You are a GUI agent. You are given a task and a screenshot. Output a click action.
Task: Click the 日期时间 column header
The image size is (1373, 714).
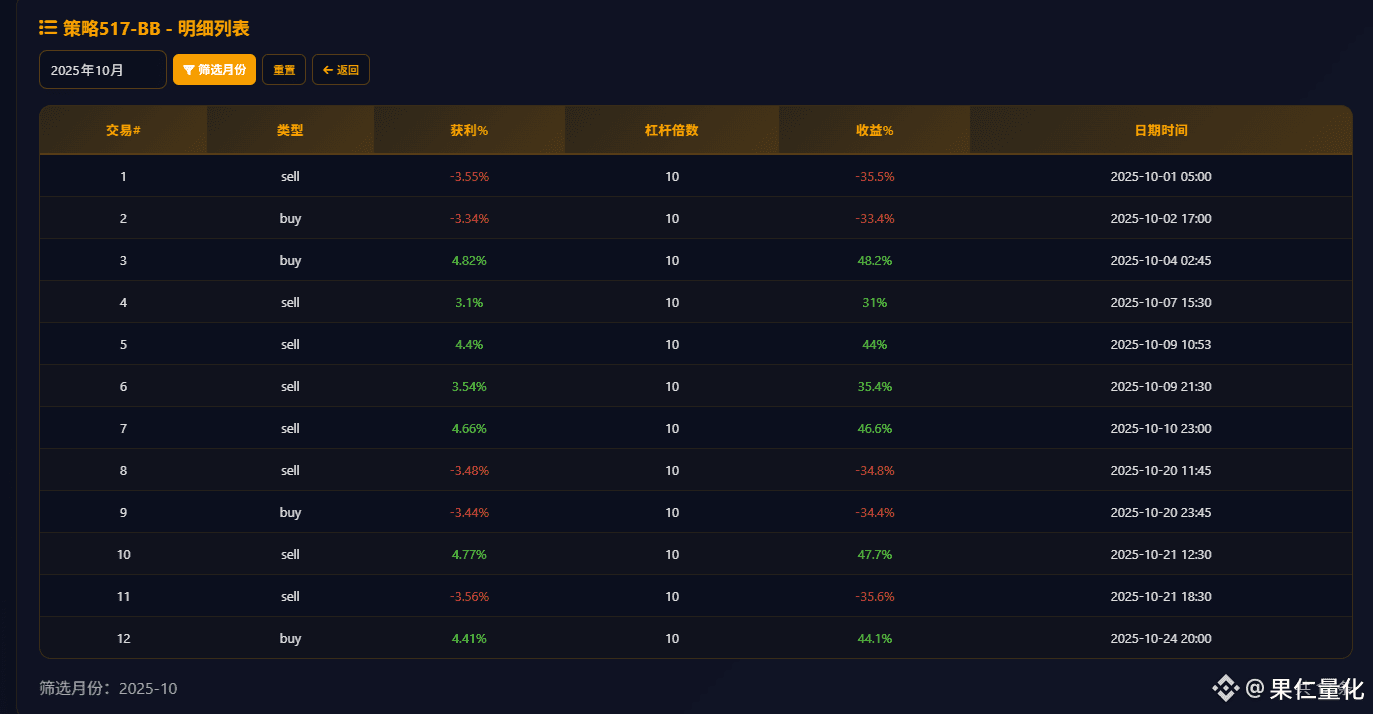point(1161,131)
